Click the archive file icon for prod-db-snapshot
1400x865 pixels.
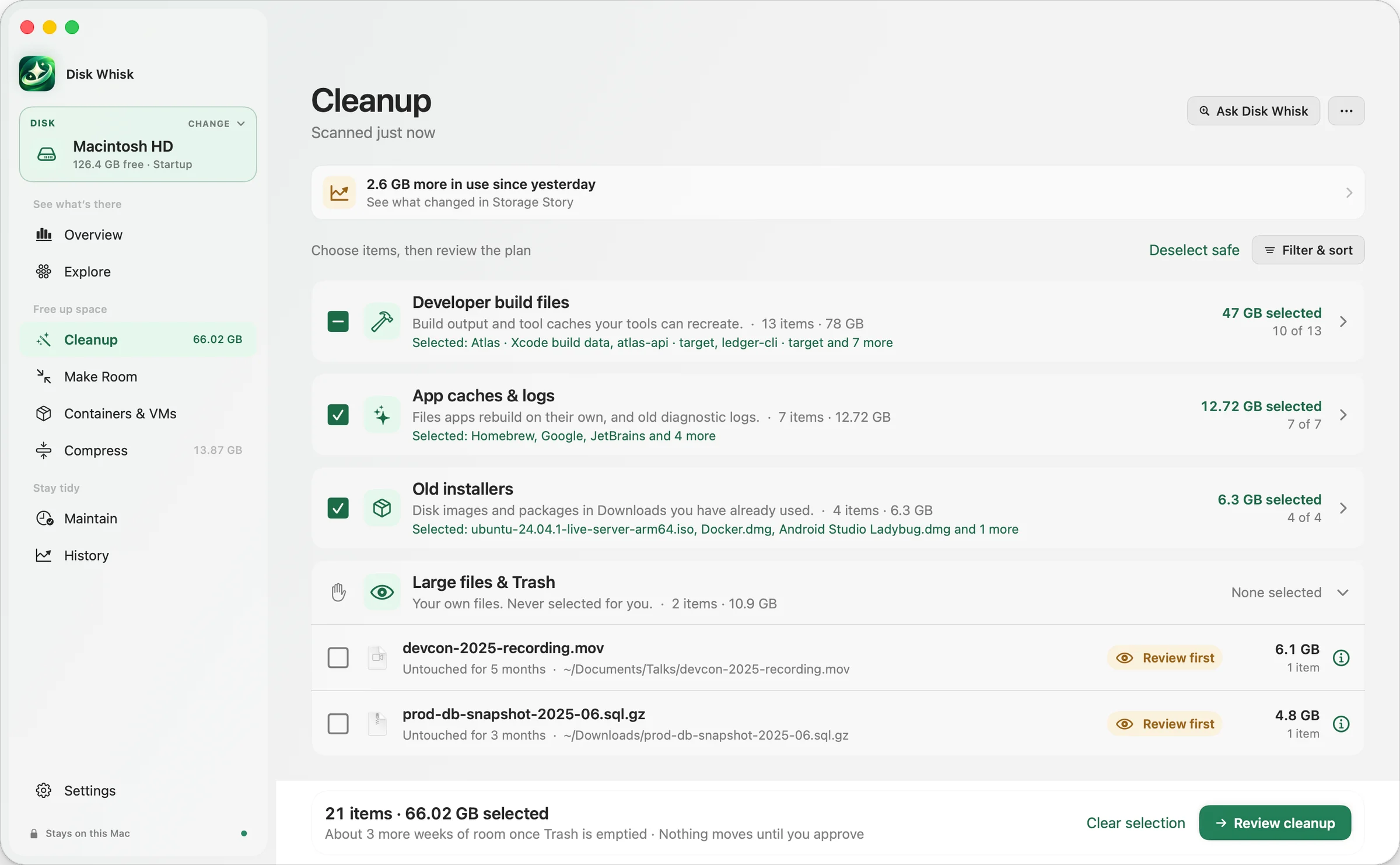377,723
